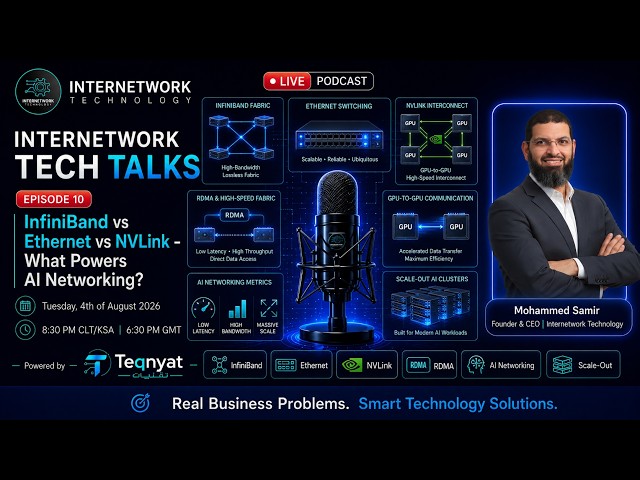Viewport: 640px width, 480px height.
Task: Click "Founder & CEO" under speaker name
Action: point(516,324)
